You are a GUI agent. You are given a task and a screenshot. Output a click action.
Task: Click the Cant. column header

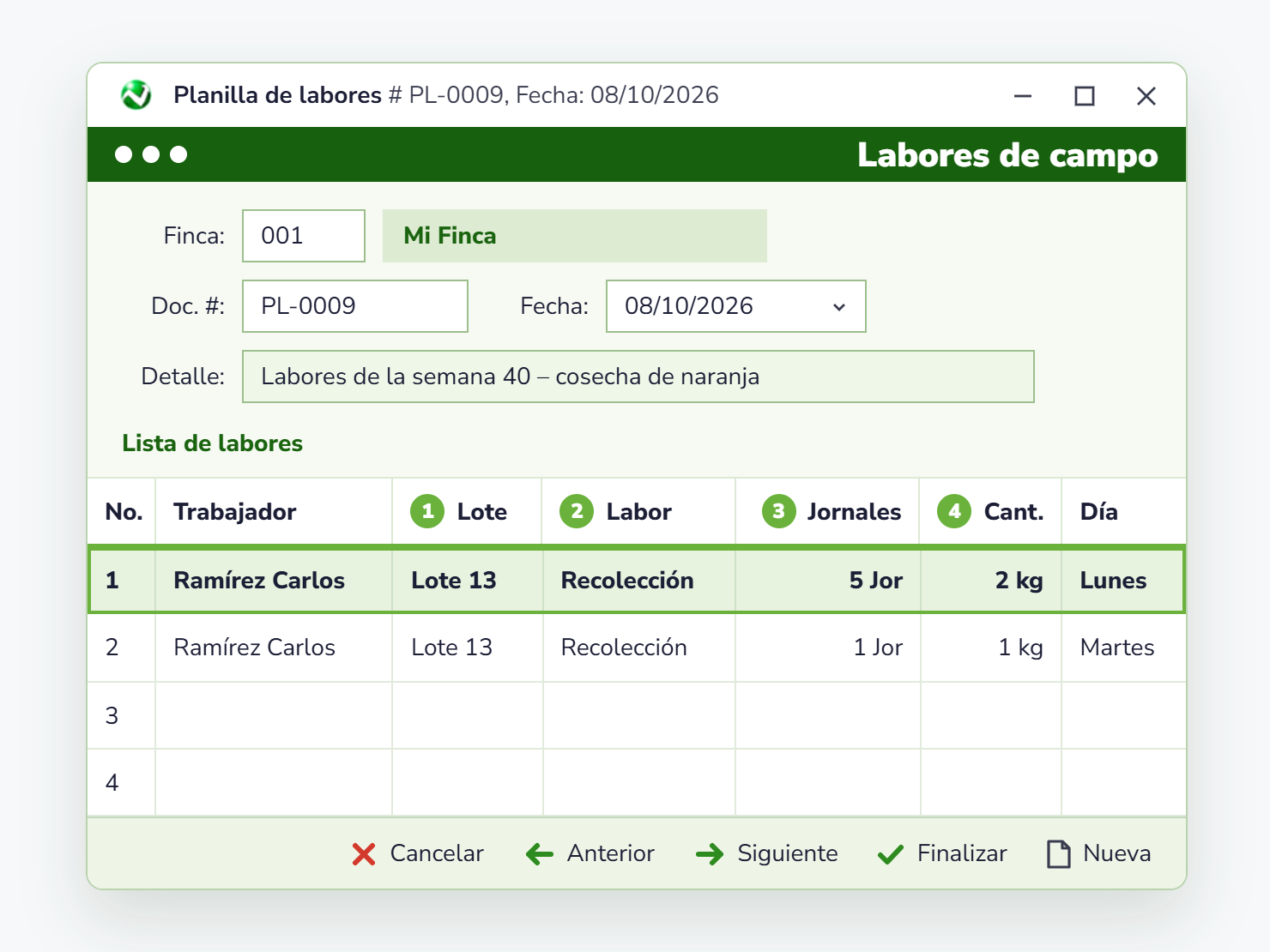(990, 511)
